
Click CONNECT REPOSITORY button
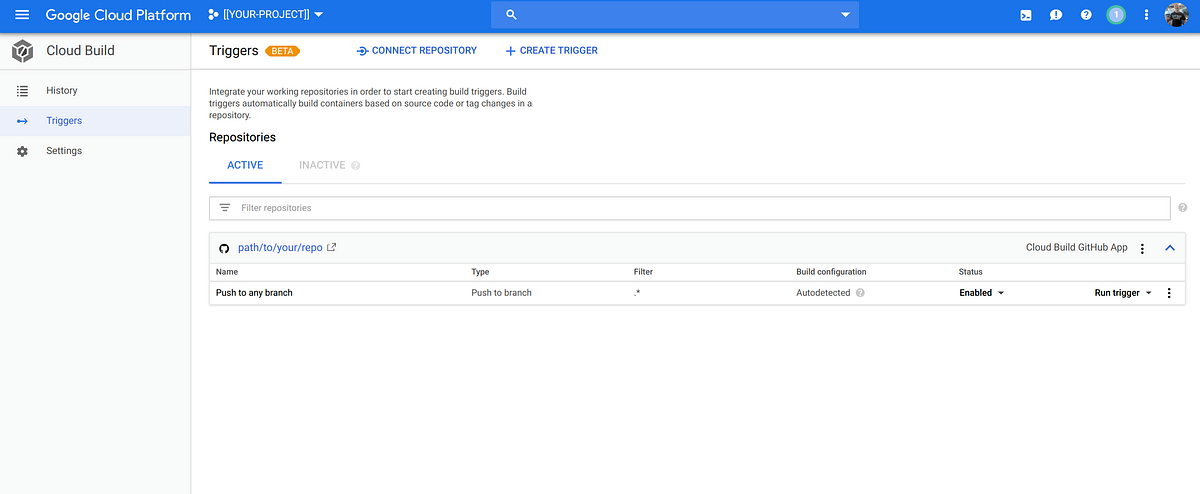point(417,50)
